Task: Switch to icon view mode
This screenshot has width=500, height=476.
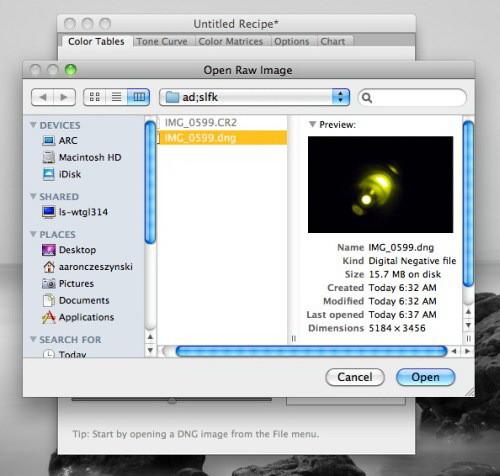Action: pyautogui.click(x=95, y=97)
